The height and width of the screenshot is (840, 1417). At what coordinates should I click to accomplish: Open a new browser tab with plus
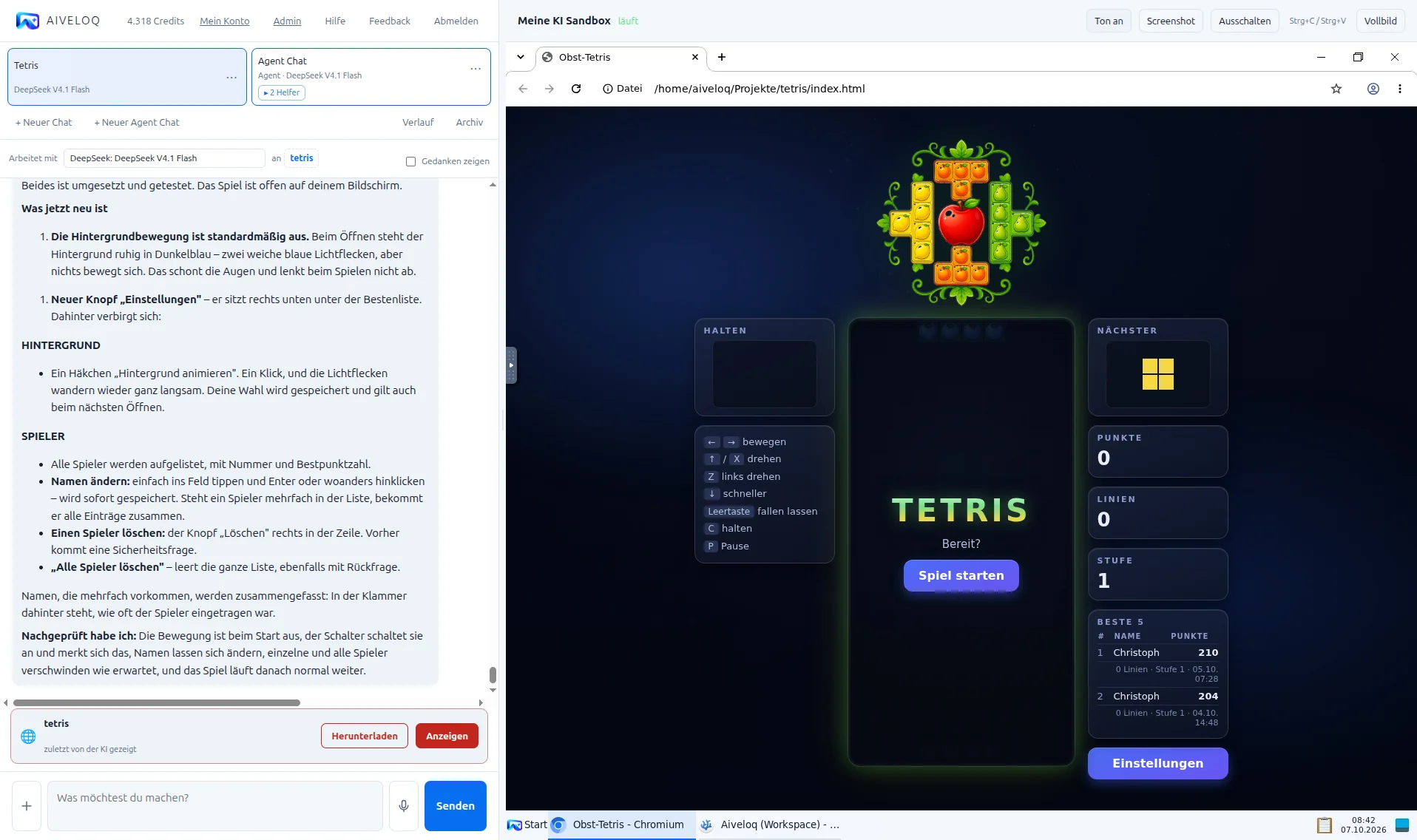tap(722, 57)
